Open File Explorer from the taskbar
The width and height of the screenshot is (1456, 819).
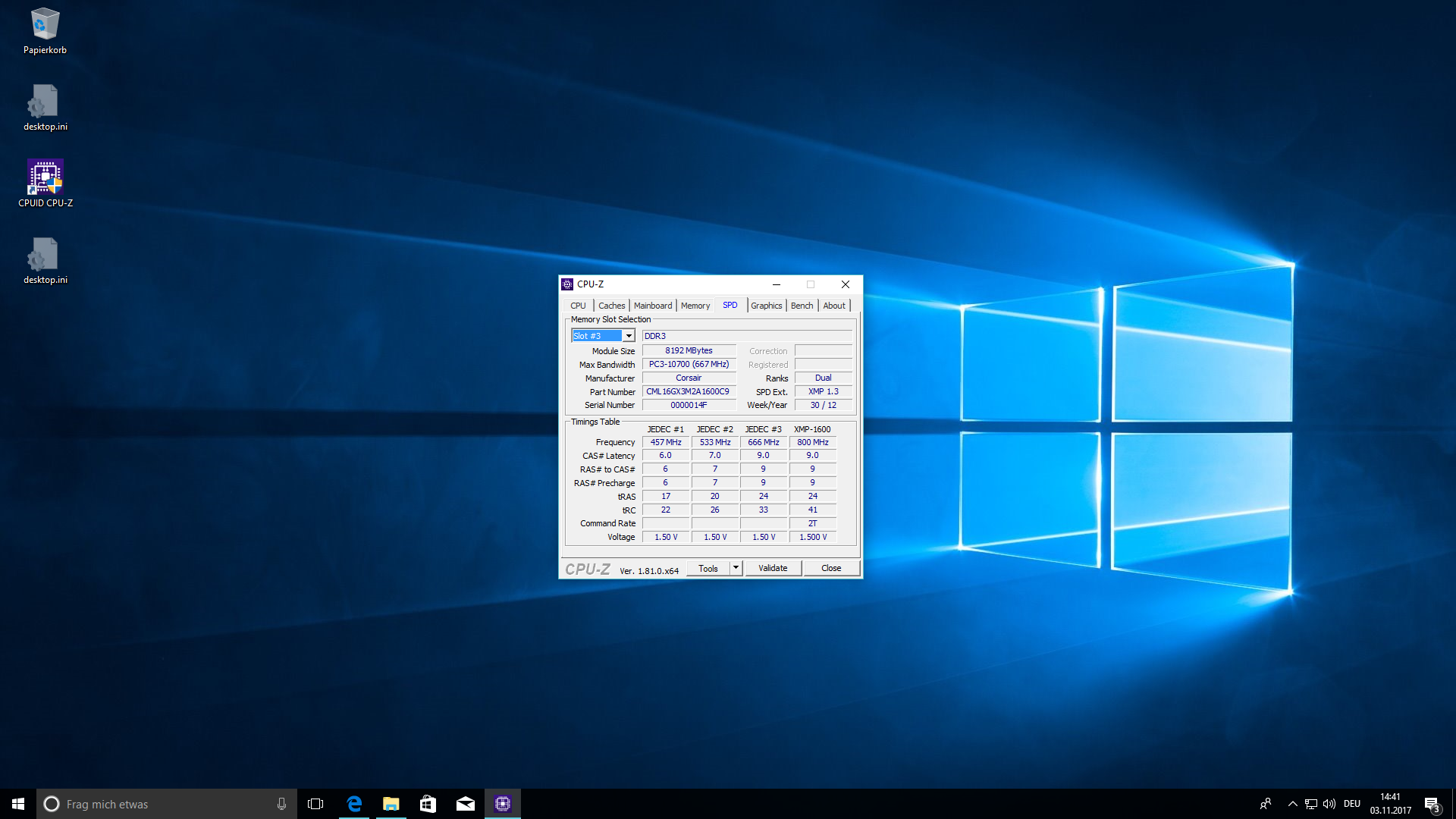391,804
